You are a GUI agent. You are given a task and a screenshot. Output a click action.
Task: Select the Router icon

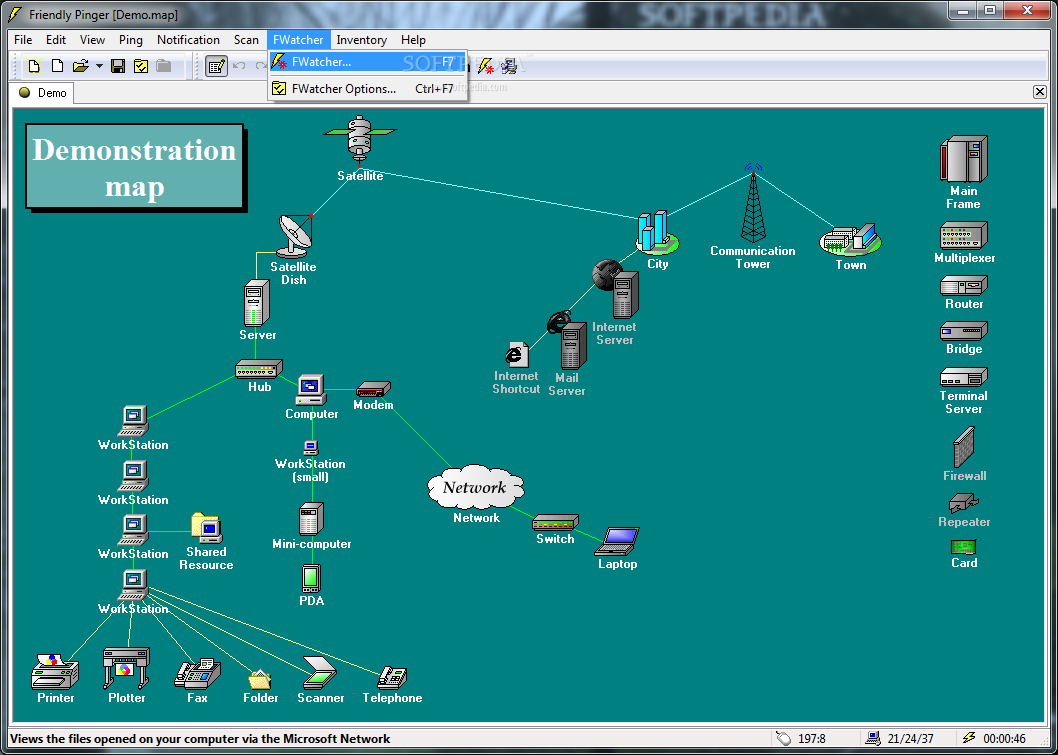pos(964,285)
